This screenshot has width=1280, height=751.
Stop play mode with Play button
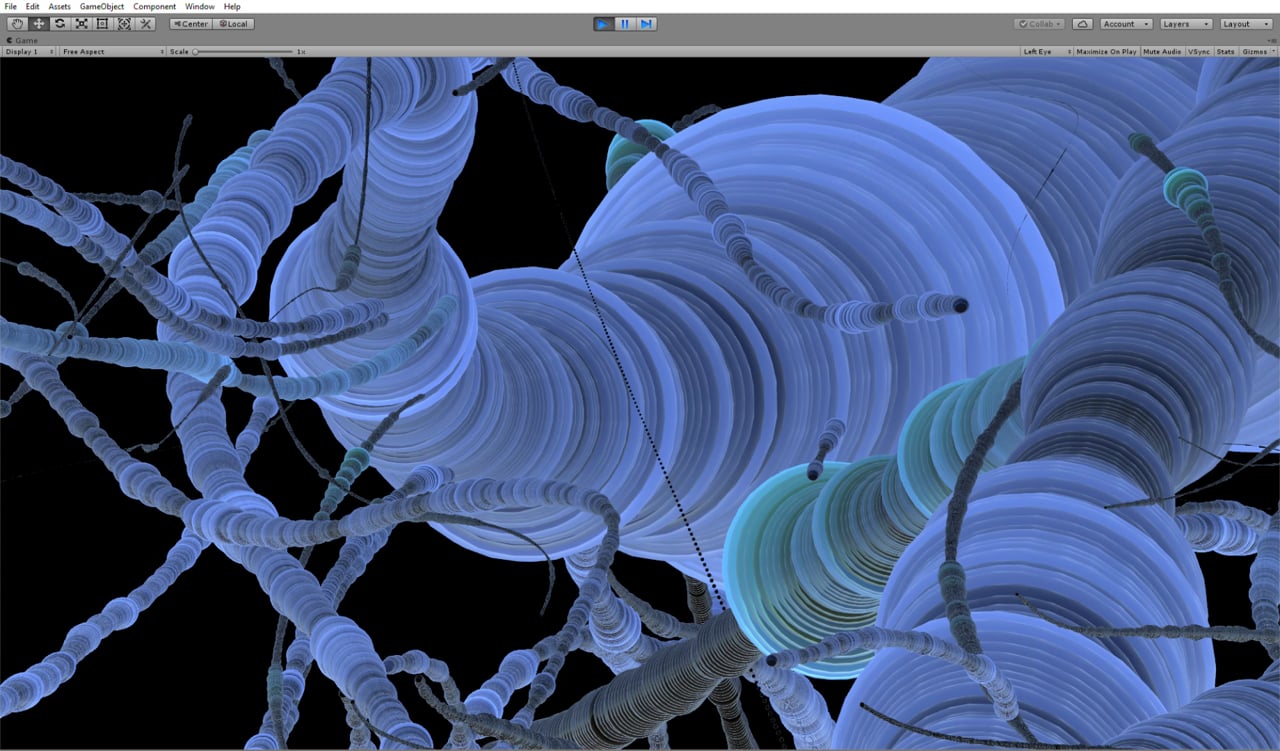604,24
